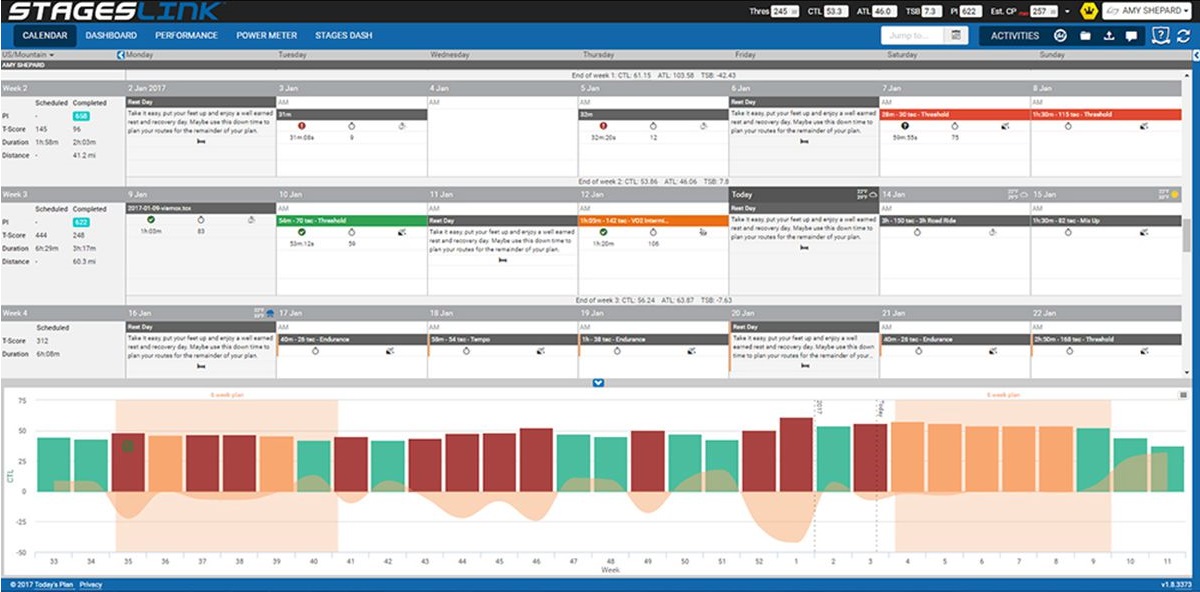The width and height of the screenshot is (1200, 592).
Task: Open the activity history clock icon
Action: click(x=1061, y=36)
